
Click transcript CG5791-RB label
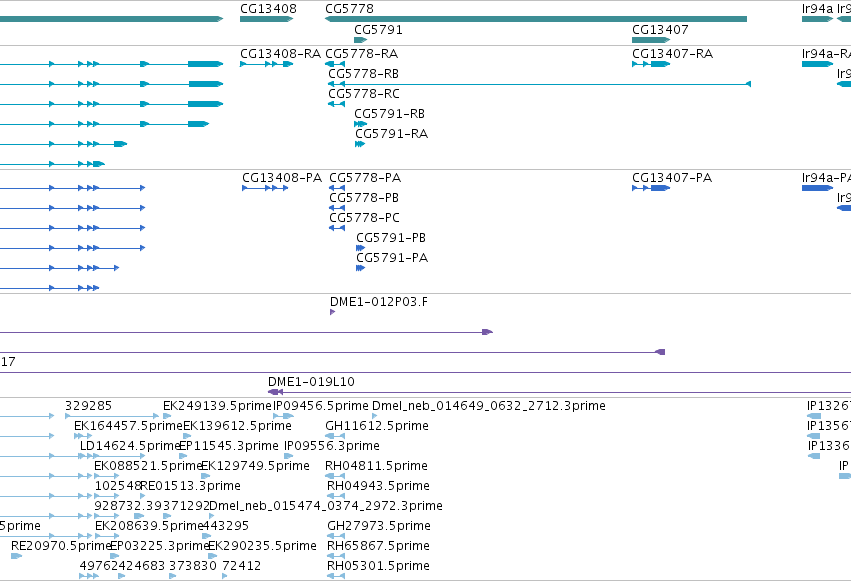point(389,114)
